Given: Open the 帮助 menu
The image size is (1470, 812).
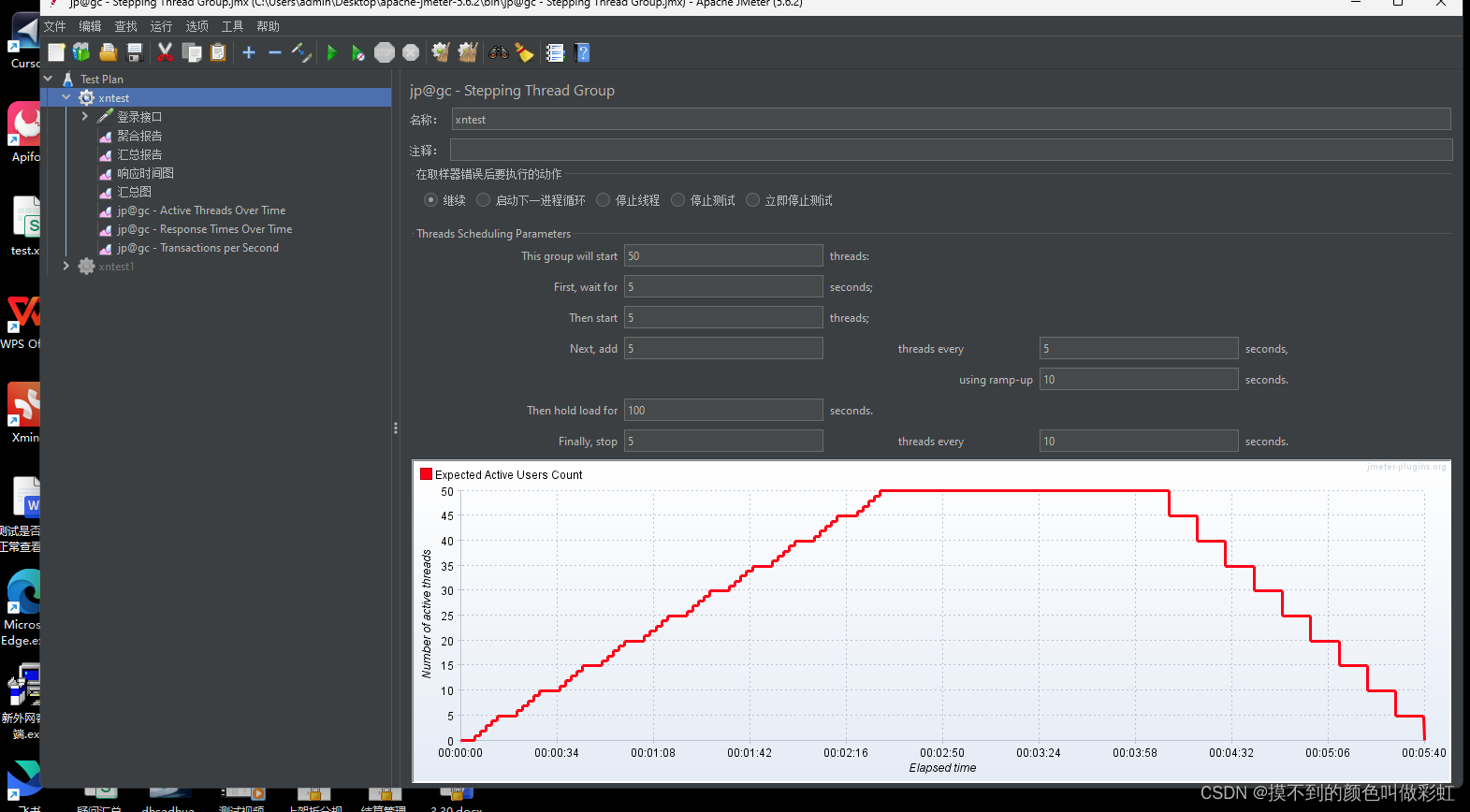Looking at the screenshot, I should pos(268,26).
